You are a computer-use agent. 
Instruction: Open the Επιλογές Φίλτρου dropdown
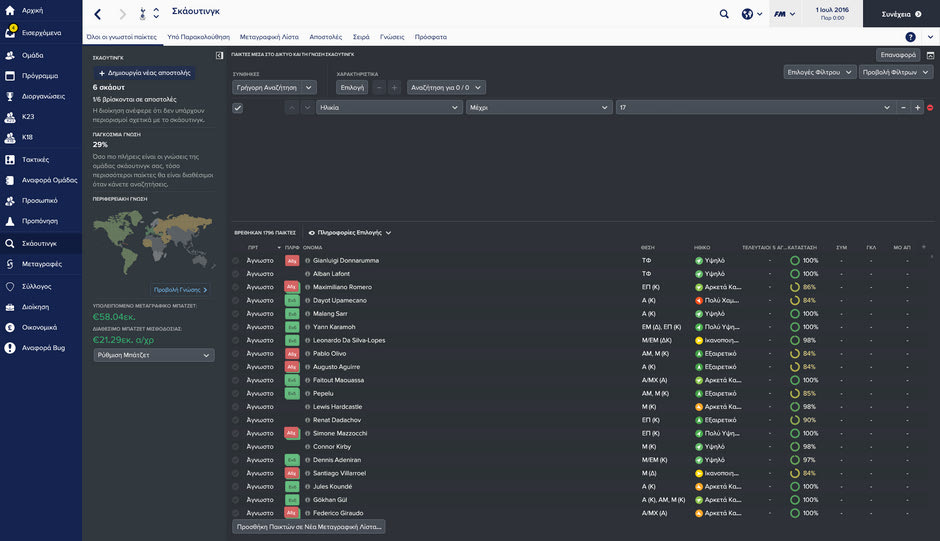click(820, 72)
